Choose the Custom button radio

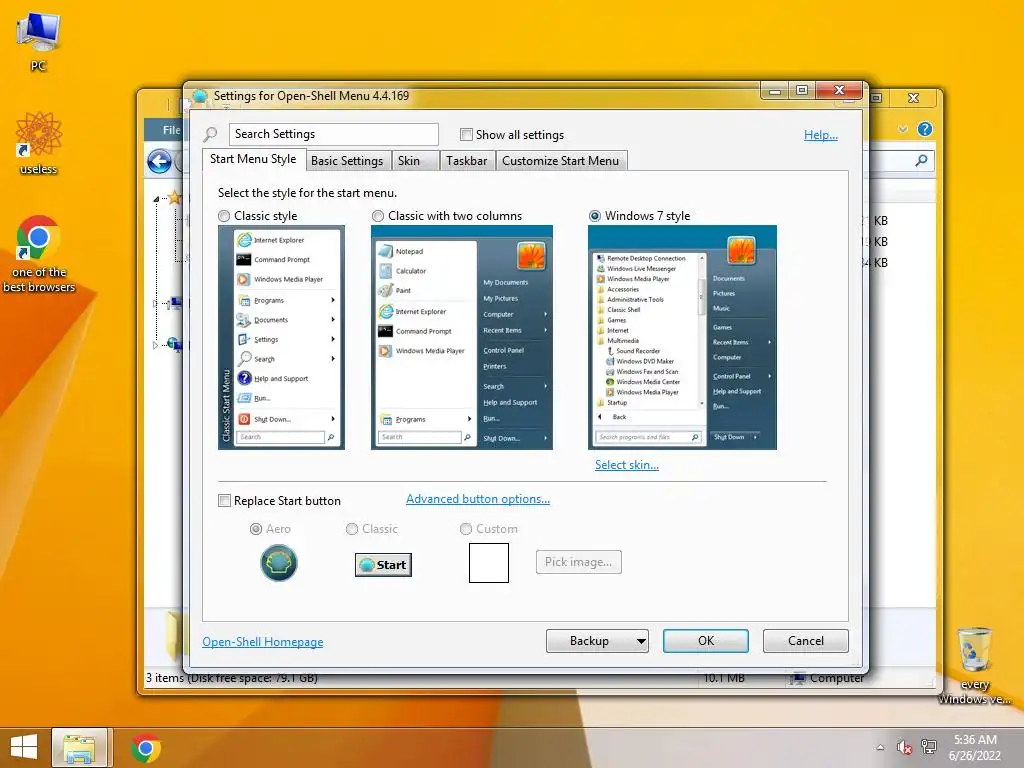click(x=466, y=529)
